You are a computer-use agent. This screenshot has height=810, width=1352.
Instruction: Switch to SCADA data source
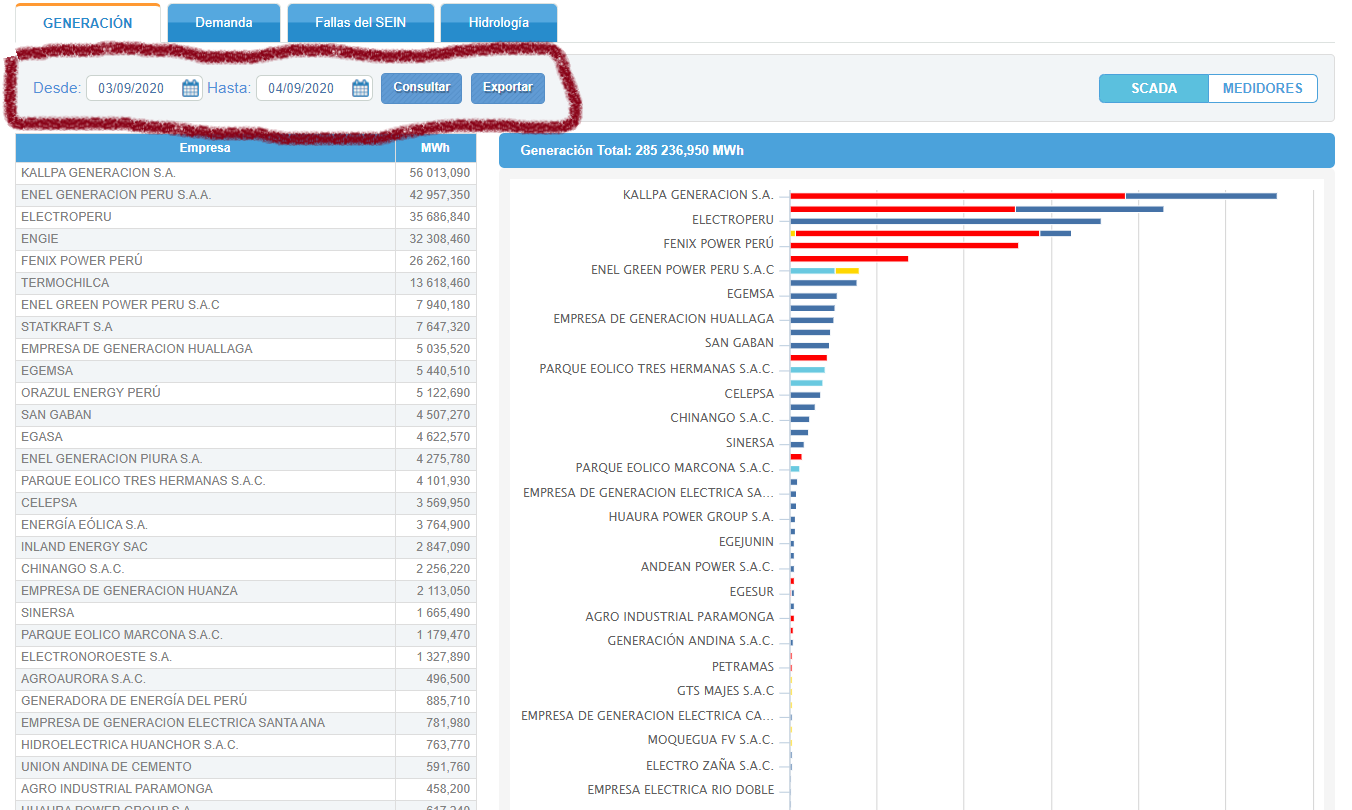point(1153,88)
